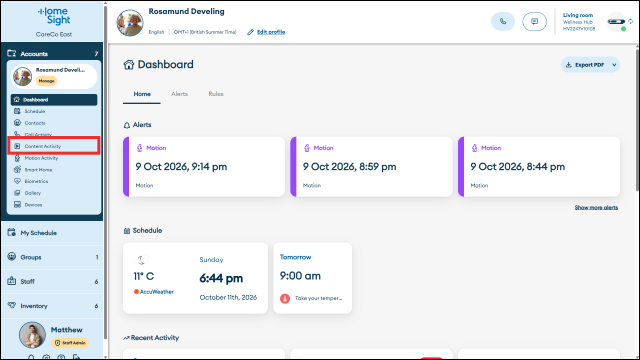Viewport: 640px width, 360px height.
Task: Click the Wellness Hub device image
Action: (x=616, y=22)
